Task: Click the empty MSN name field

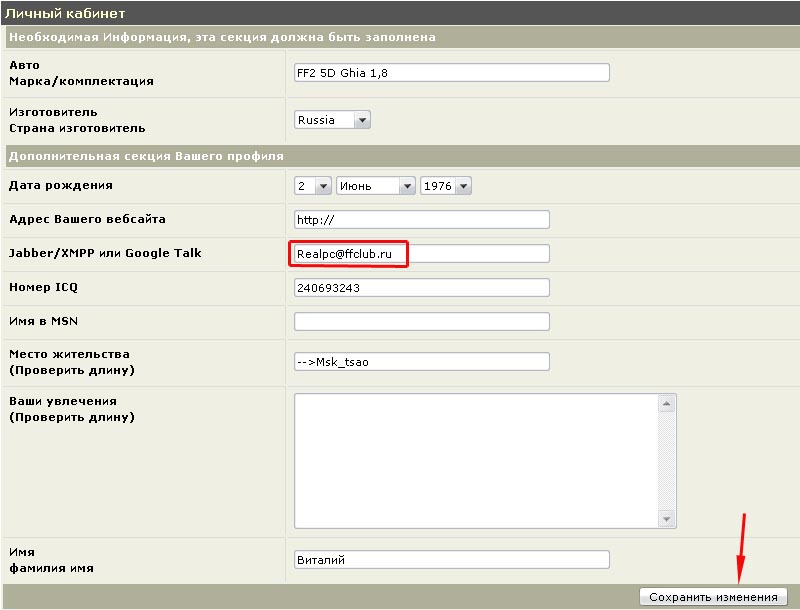Action: [421, 321]
